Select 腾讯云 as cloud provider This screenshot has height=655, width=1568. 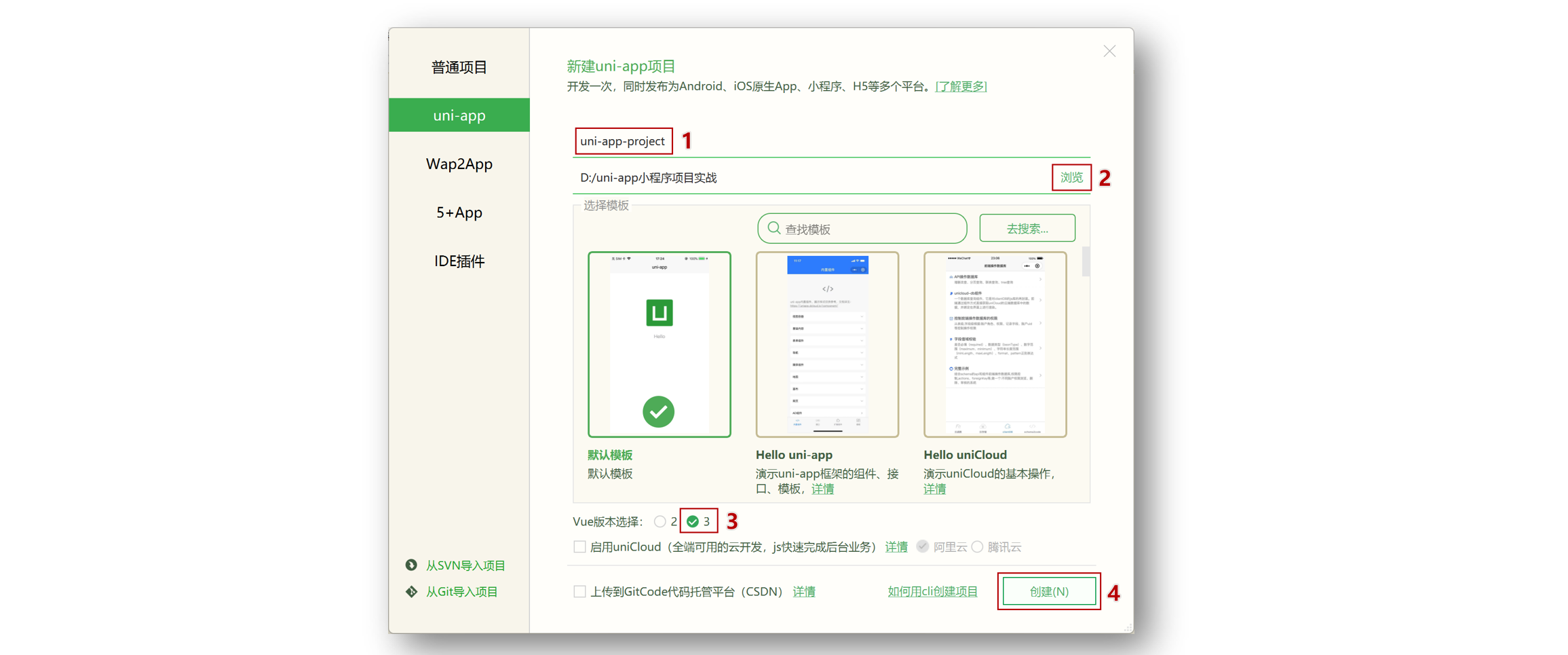977,546
